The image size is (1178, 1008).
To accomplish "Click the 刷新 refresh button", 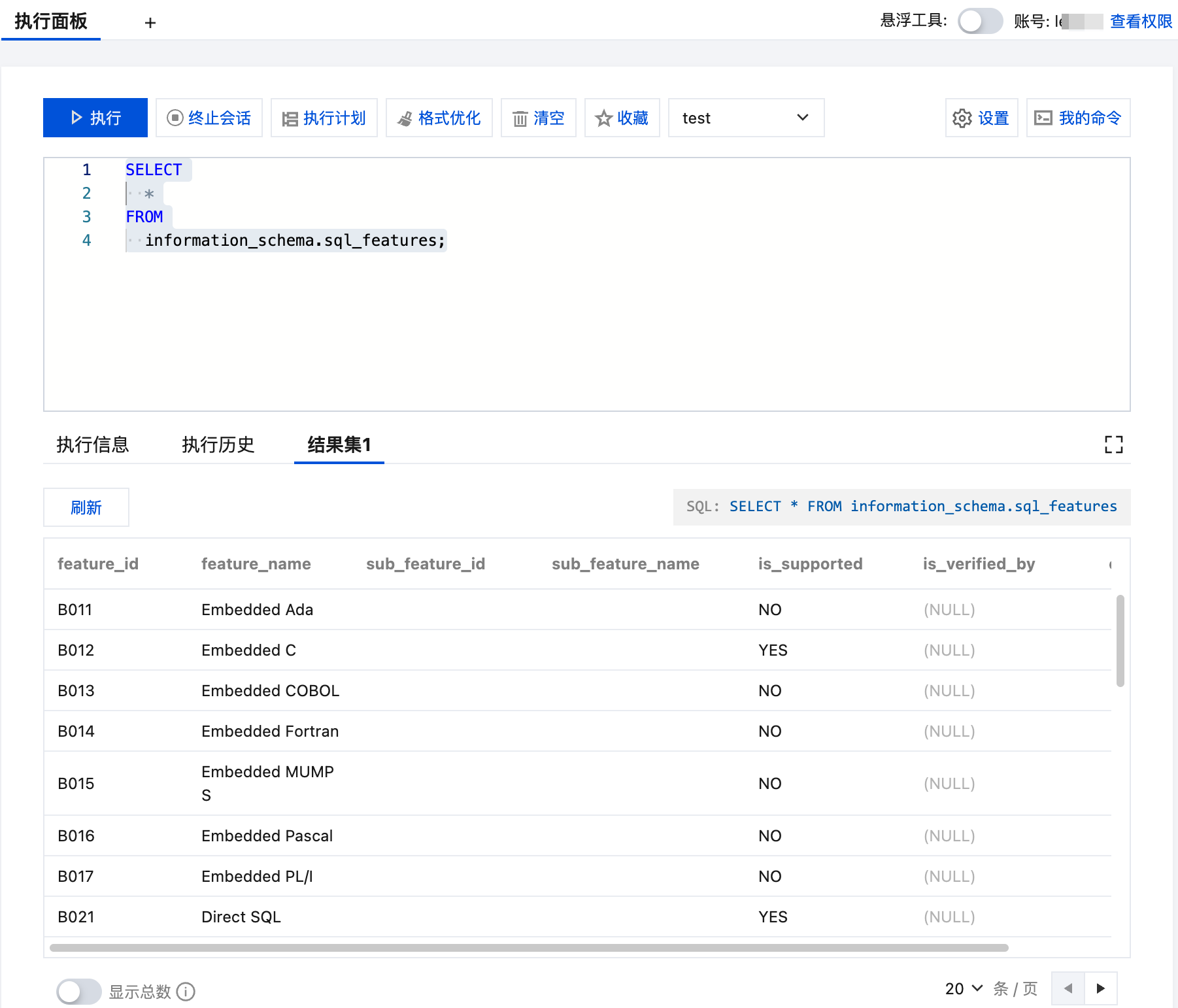I will pyautogui.click(x=86, y=507).
